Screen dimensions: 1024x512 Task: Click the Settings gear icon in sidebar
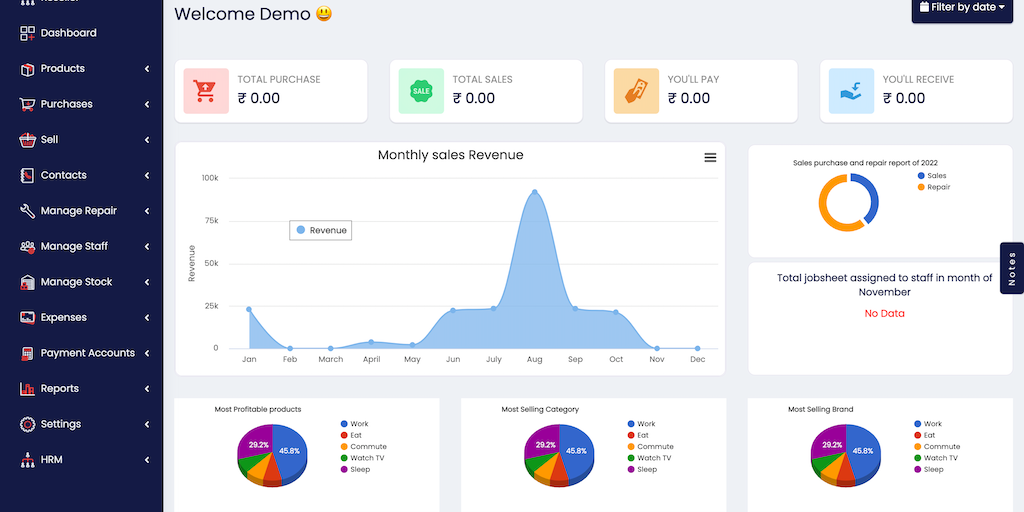(28, 424)
